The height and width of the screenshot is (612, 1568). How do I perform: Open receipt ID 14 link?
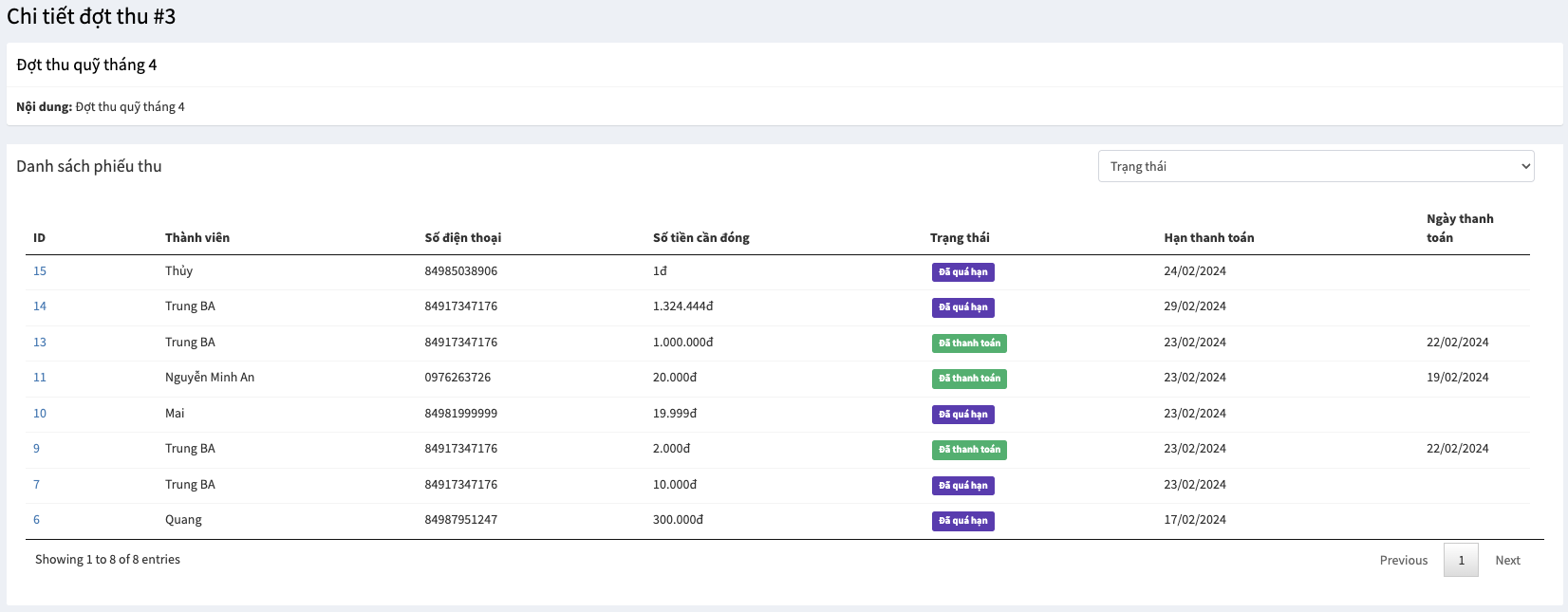click(x=40, y=306)
